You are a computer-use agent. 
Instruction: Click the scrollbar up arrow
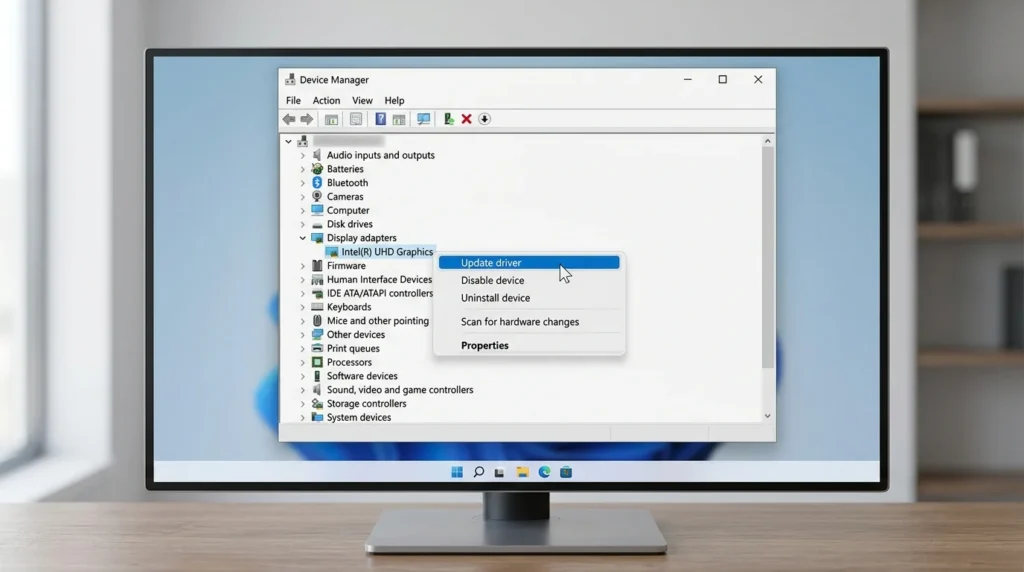(767, 141)
